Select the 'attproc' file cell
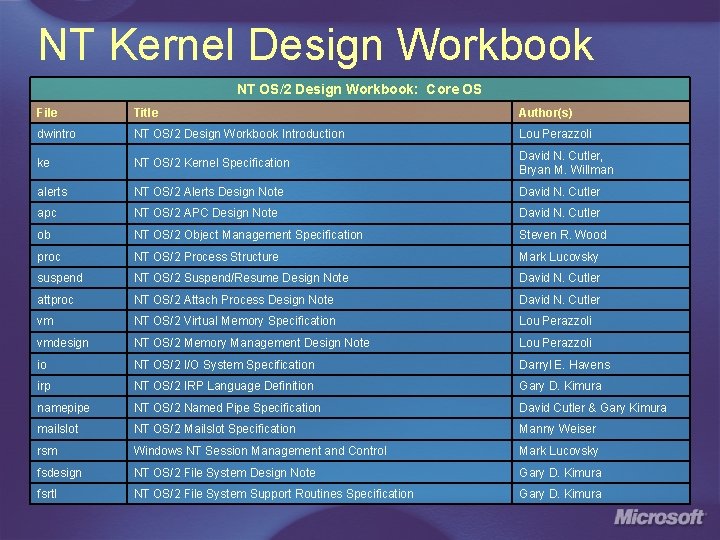The width and height of the screenshot is (720, 540). point(79,299)
